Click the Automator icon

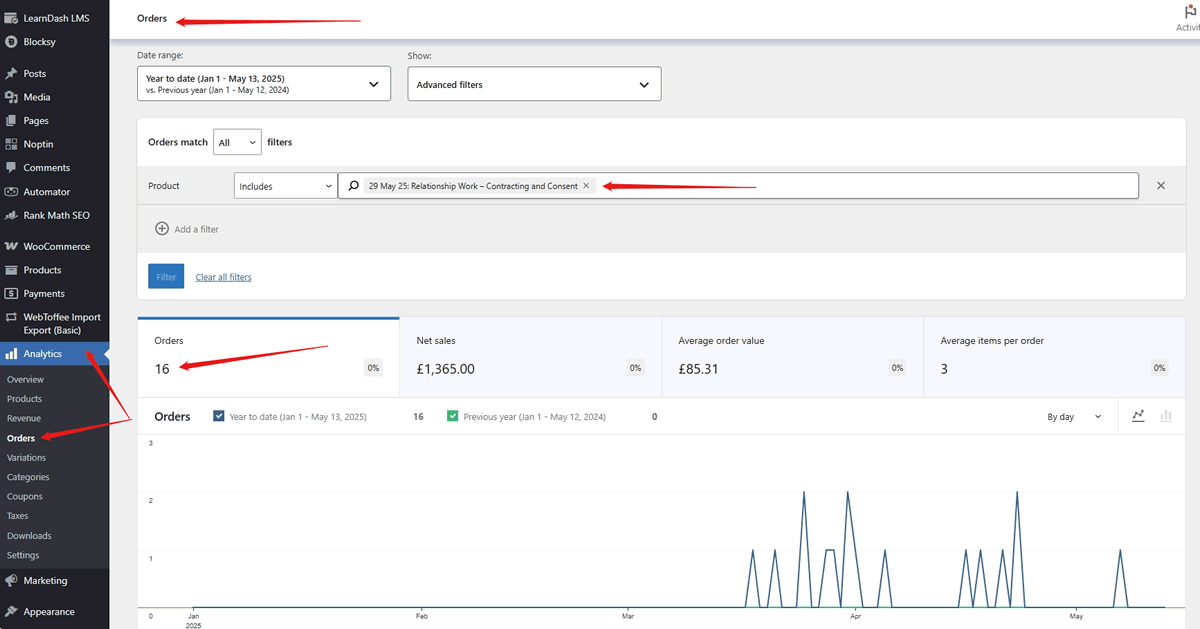(x=11, y=192)
